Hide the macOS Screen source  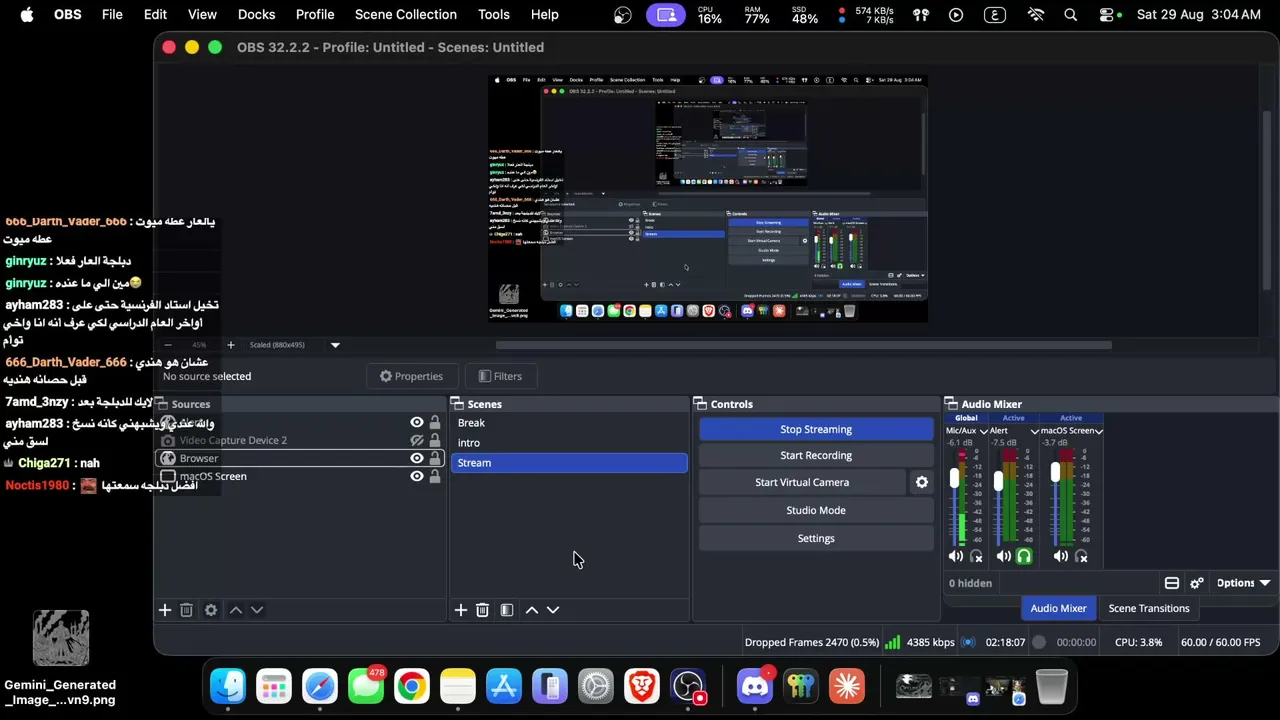pos(417,476)
